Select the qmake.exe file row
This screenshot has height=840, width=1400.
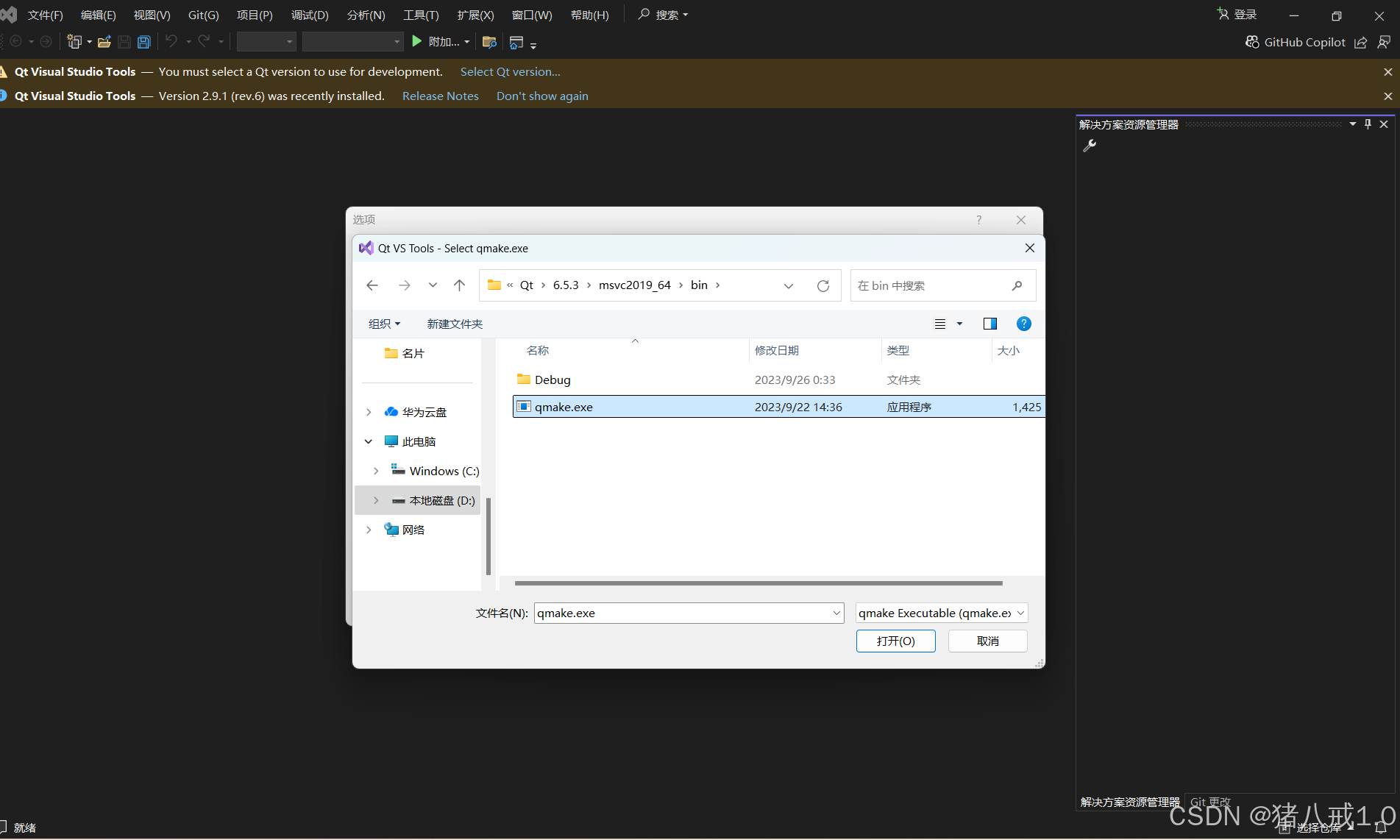point(778,407)
